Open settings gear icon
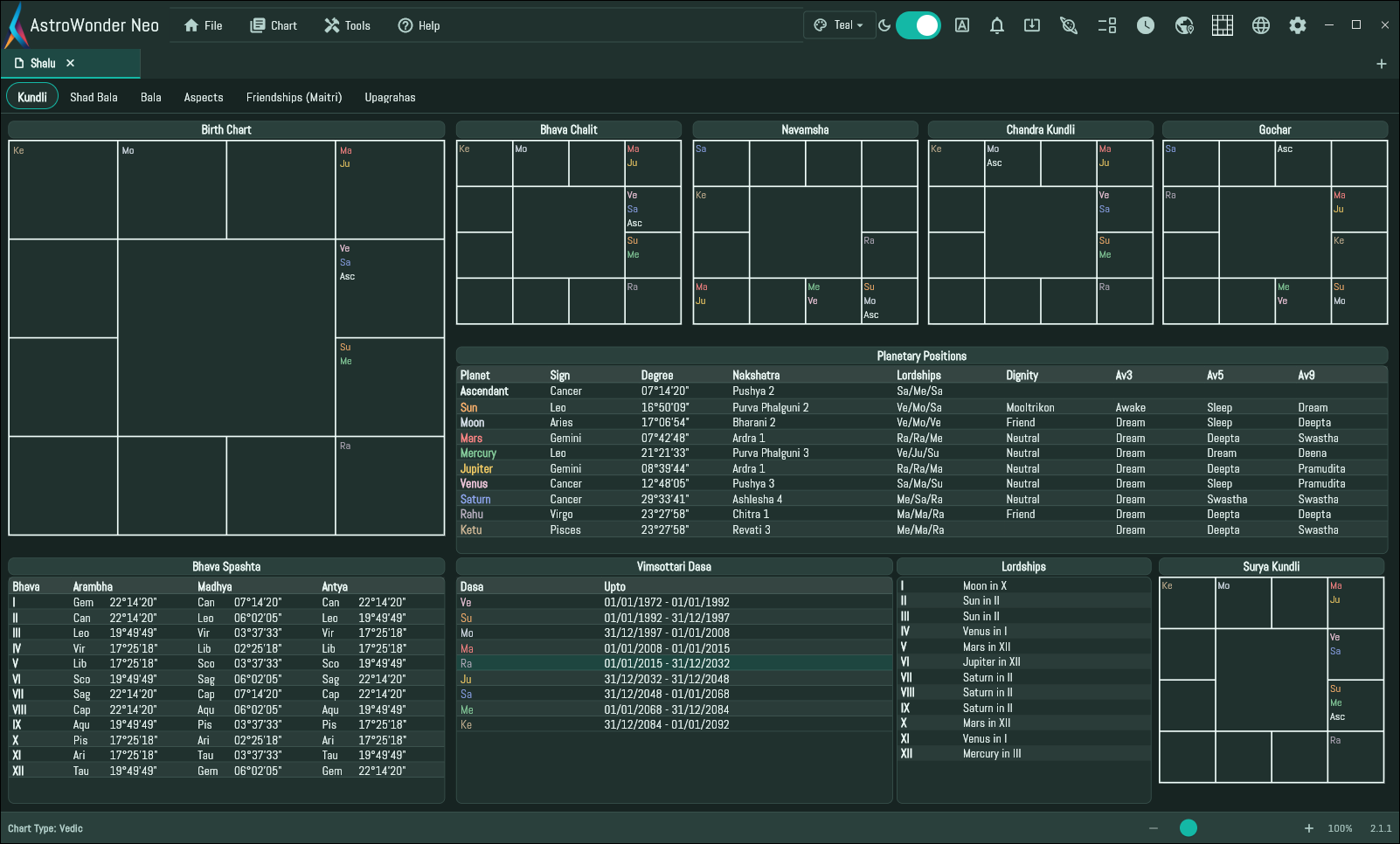The height and width of the screenshot is (844, 1400). 1298,25
